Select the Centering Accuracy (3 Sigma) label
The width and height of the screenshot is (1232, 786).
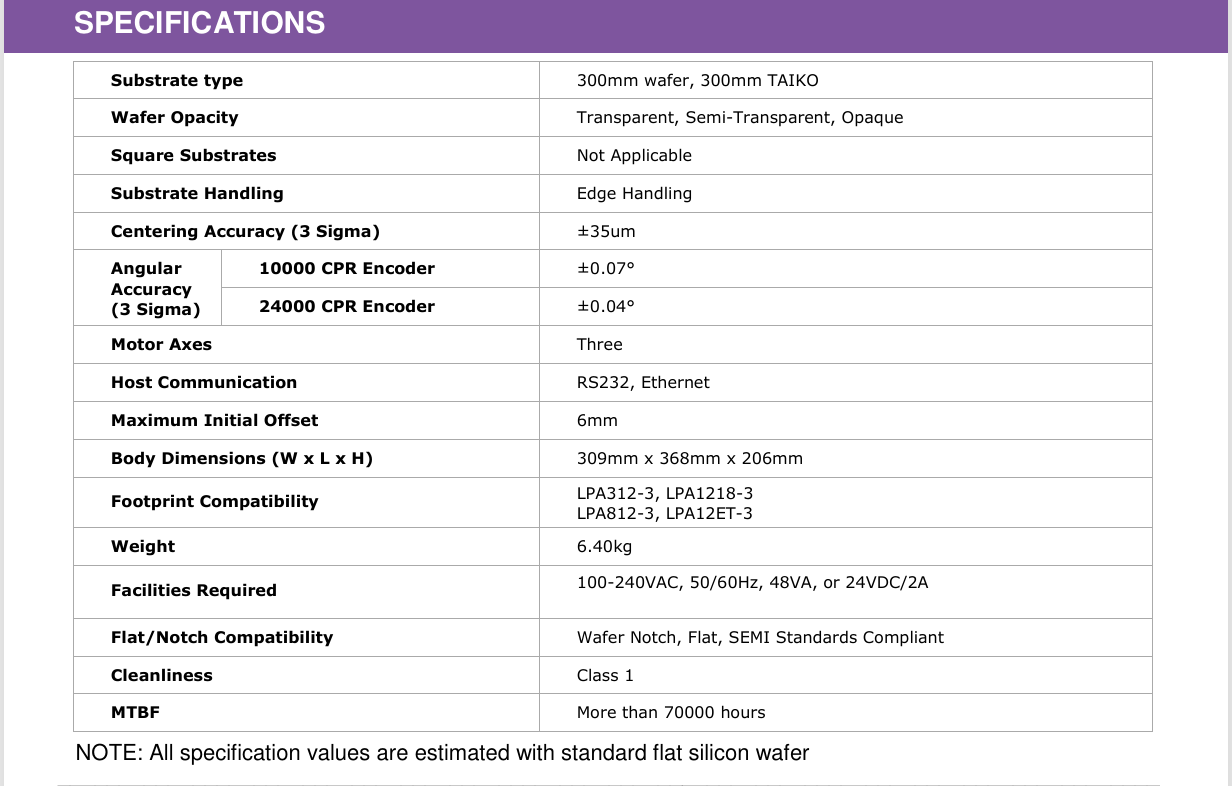pos(246,231)
